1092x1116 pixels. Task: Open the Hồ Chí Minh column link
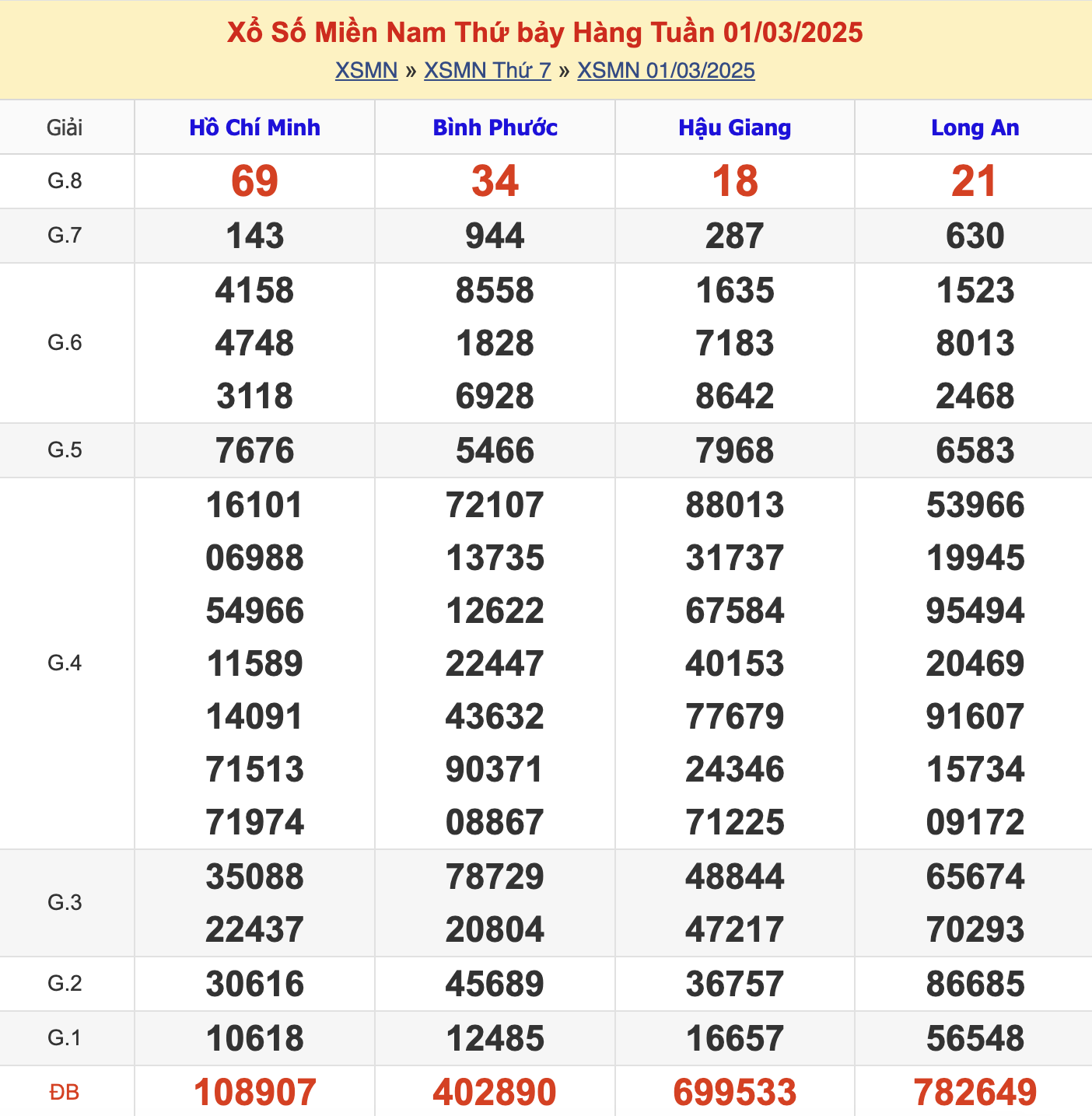[x=254, y=128]
